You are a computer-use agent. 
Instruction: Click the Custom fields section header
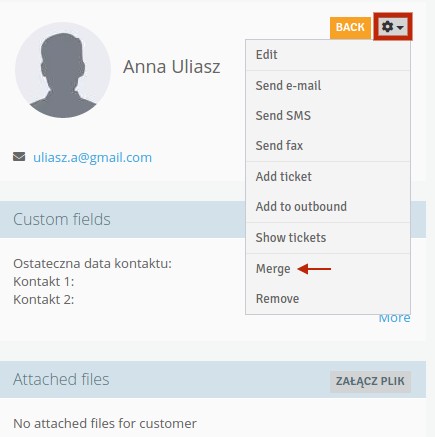[x=62, y=219]
